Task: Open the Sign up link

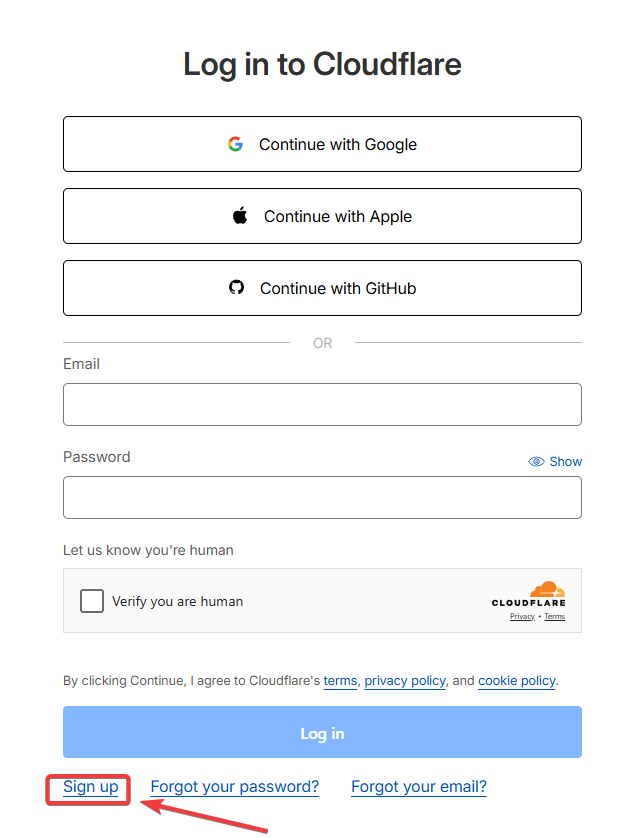Action: (90, 787)
